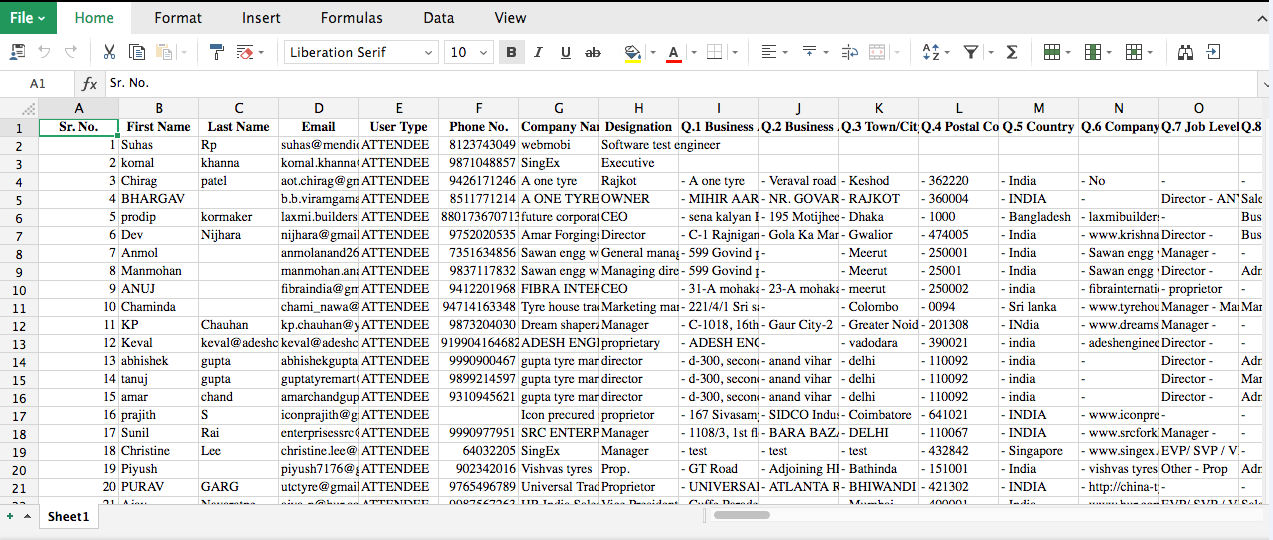Select column header D
This screenshot has width=1273, height=540.
[318, 108]
